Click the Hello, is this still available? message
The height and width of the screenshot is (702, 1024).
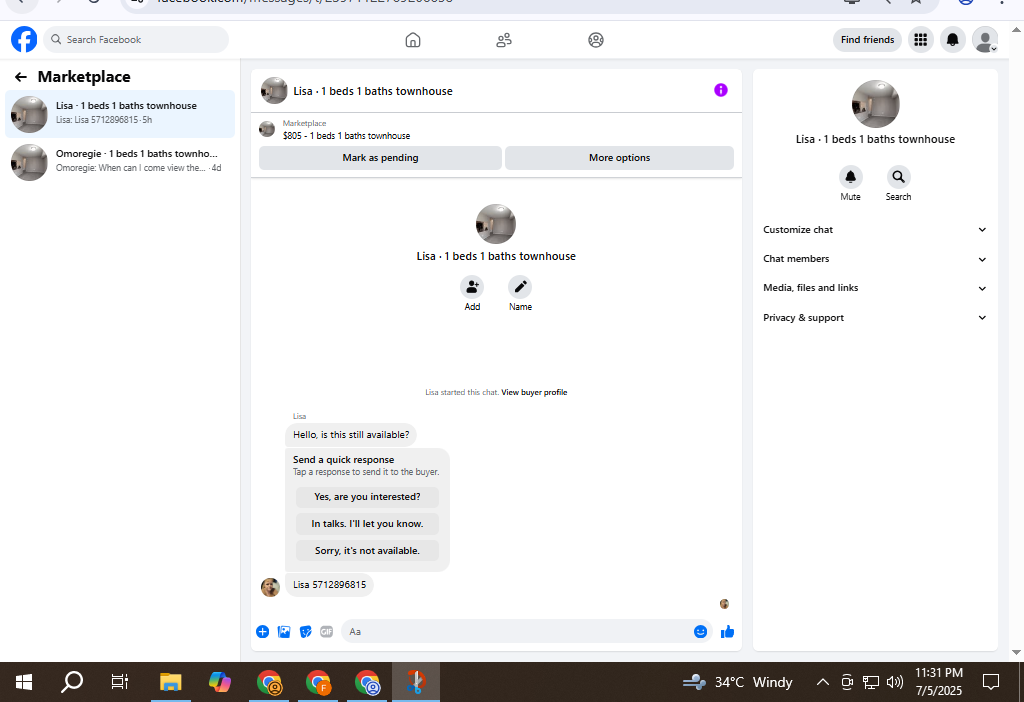[x=351, y=434]
